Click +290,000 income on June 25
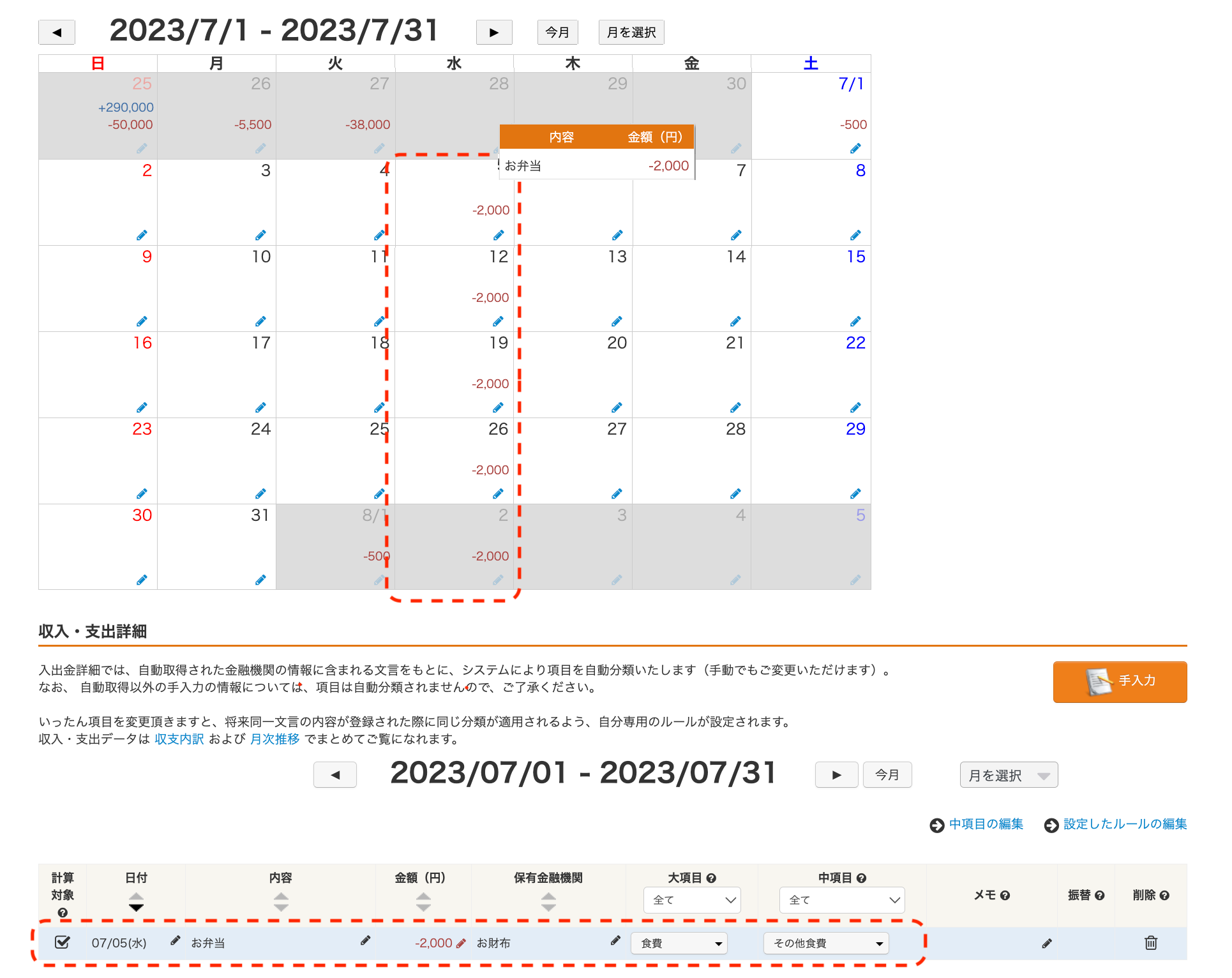 coord(126,107)
